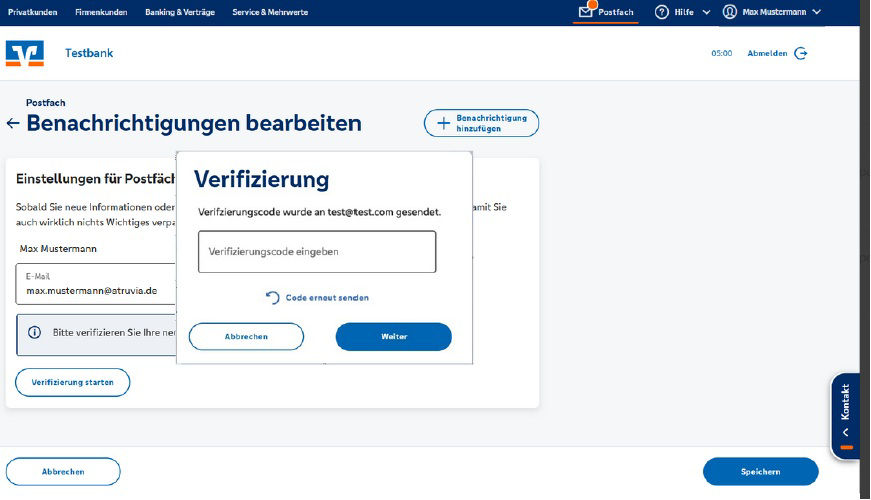Screen dimensions: 871x500
Task: Open the Hilfe menu label
Action: (684, 12)
